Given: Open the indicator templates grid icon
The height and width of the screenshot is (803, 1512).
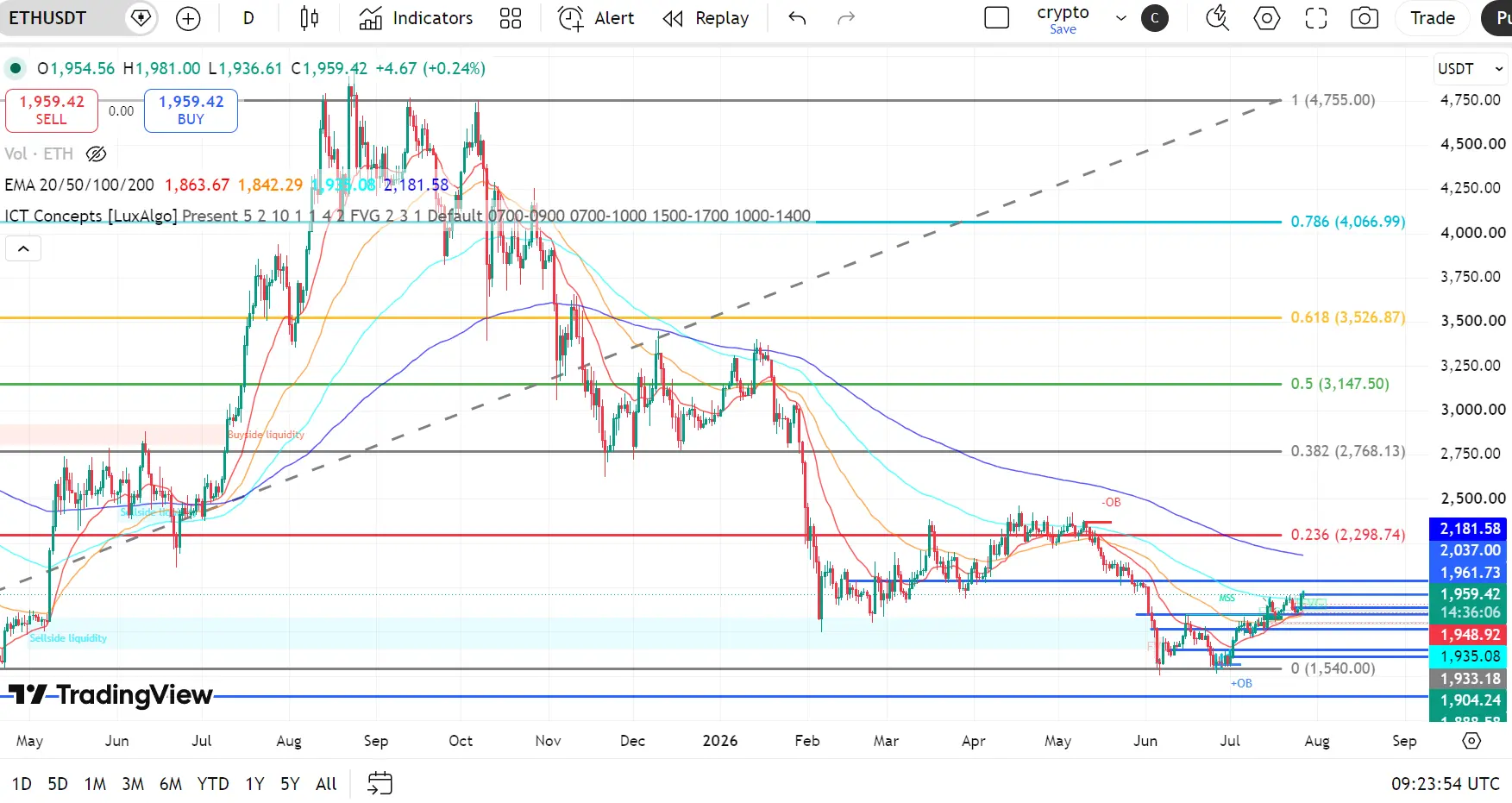Looking at the screenshot, I should pos(511,18).
